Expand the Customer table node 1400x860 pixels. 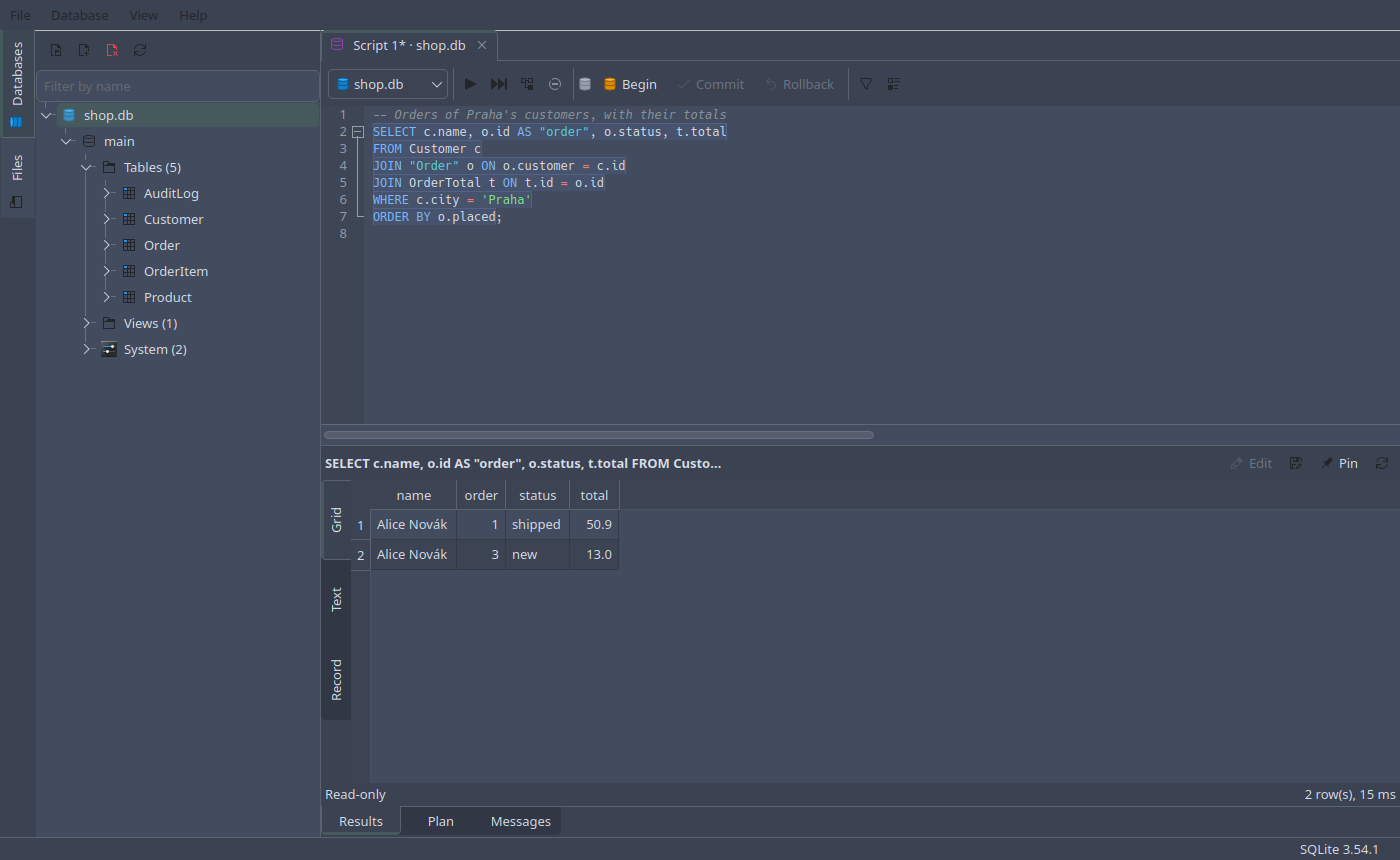click(107, 219)
